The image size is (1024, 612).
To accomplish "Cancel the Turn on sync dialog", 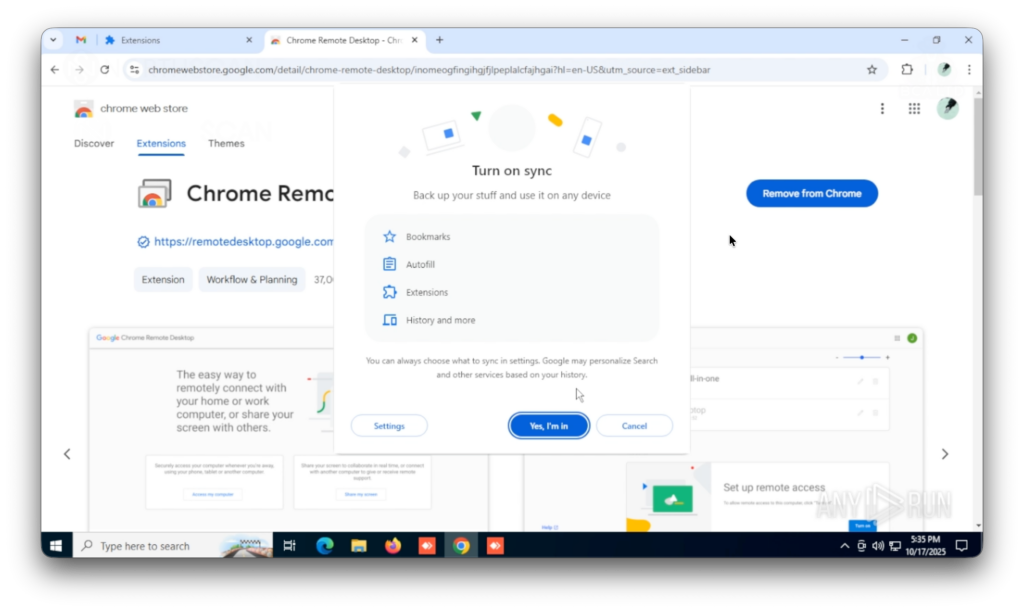I will (634, 426).
